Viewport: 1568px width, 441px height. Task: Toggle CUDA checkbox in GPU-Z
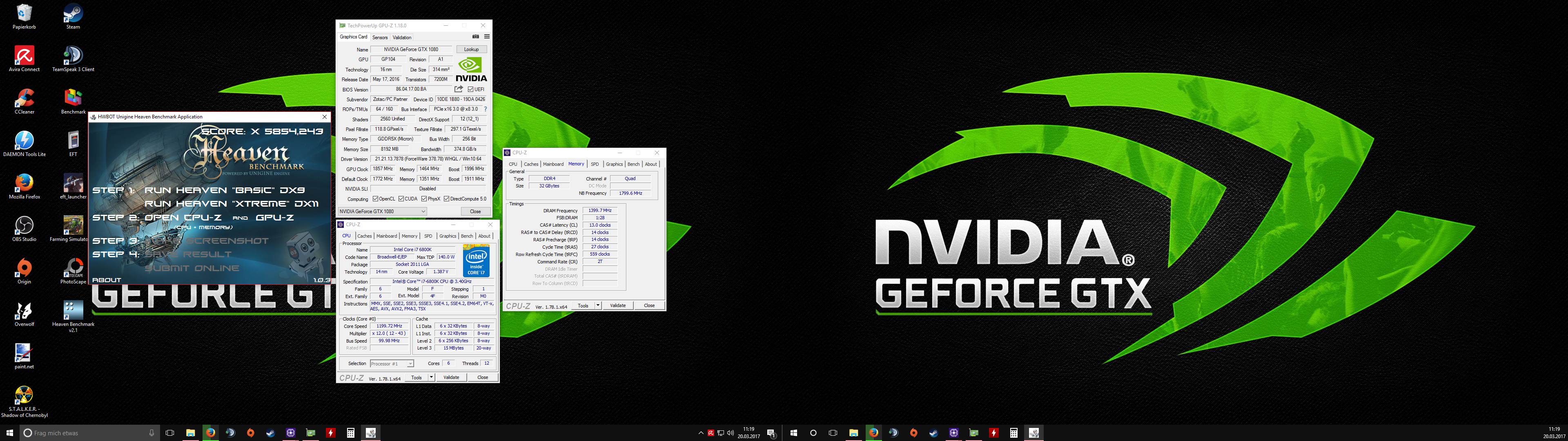401,198
